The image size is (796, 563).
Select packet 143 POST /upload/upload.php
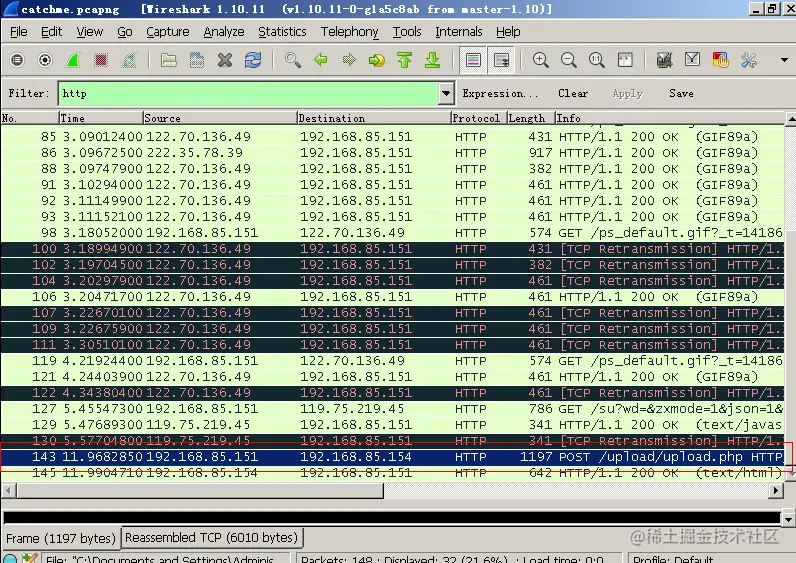pyautogui.click(x=393, y=457)
